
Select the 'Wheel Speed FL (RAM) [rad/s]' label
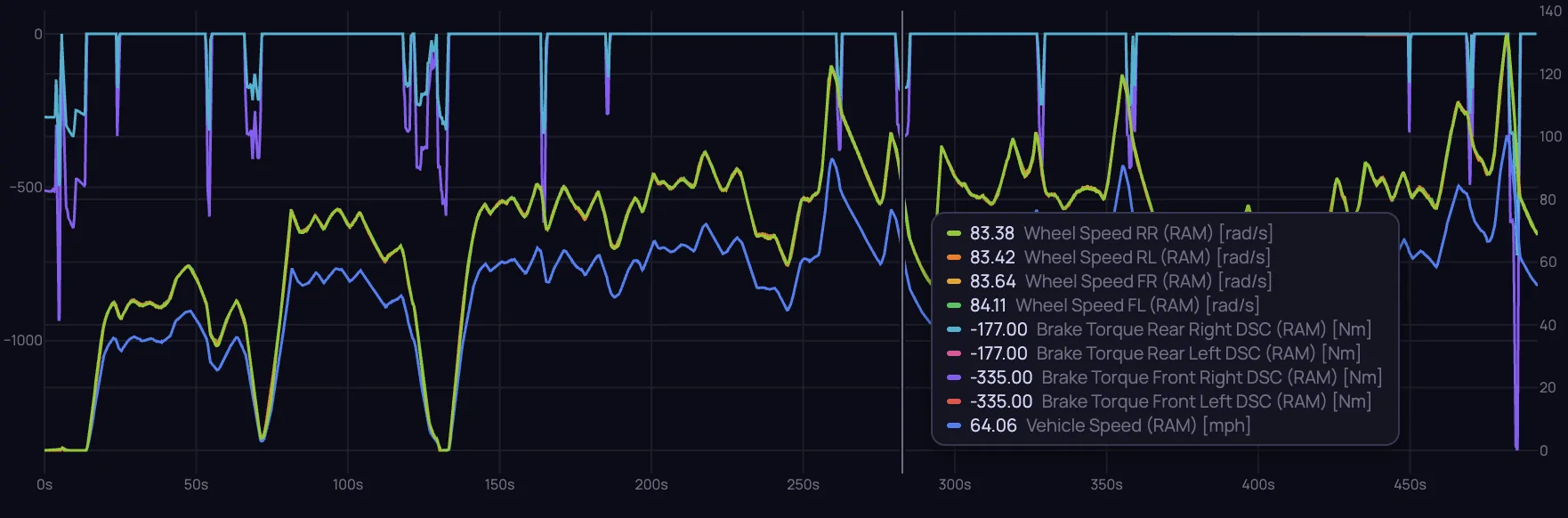click(x=1137, y=305)
